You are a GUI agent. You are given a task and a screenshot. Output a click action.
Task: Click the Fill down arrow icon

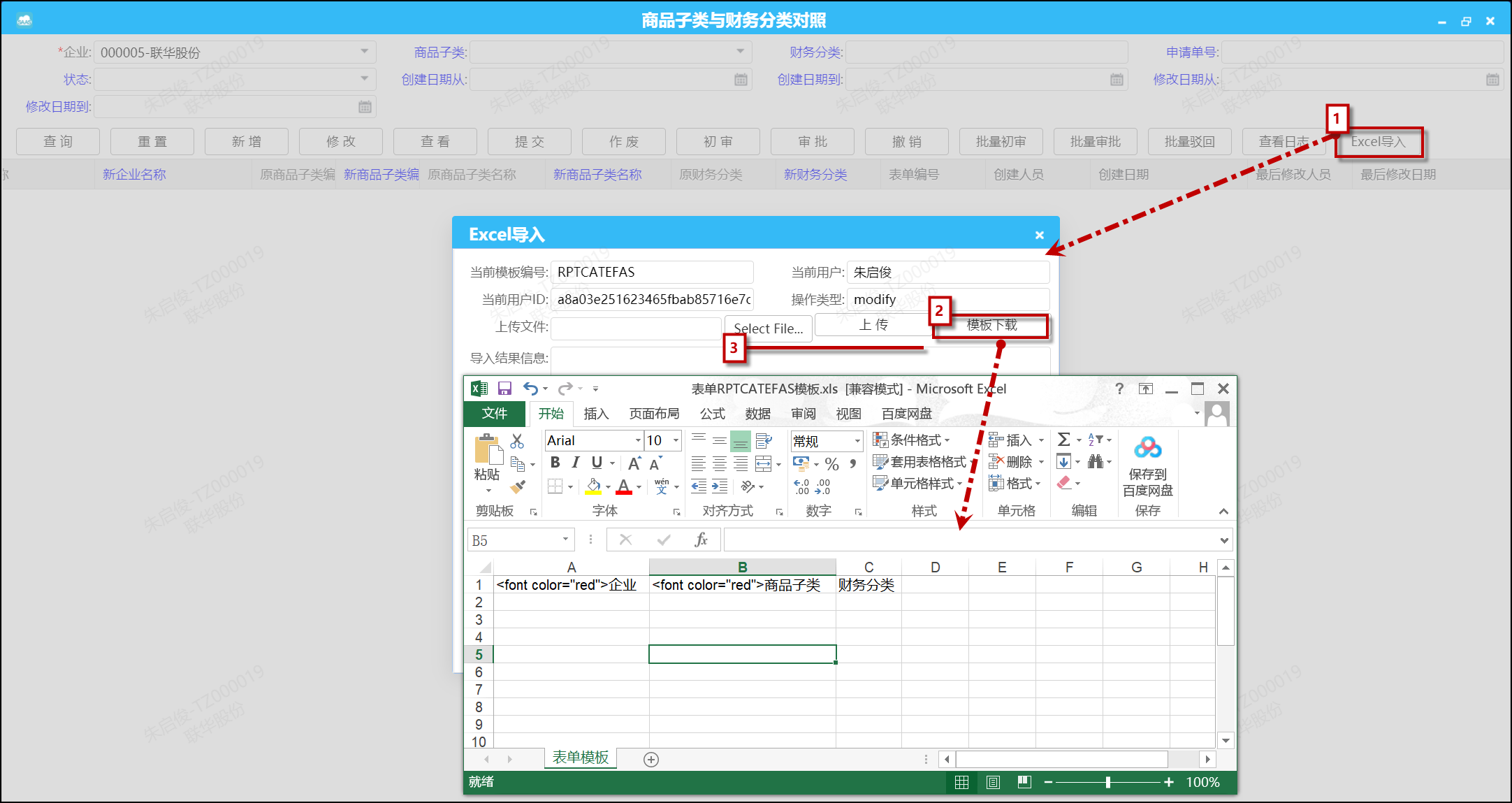[1063, 461]
